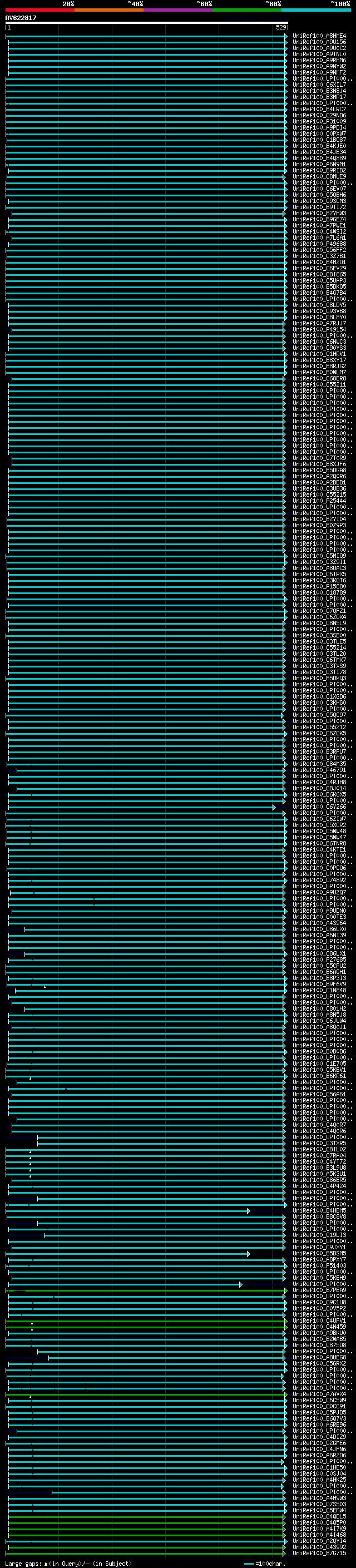This screenshot has width=356, height=1568.
Task: Select label UniRef100_P27685
Action: click(319, 959)
